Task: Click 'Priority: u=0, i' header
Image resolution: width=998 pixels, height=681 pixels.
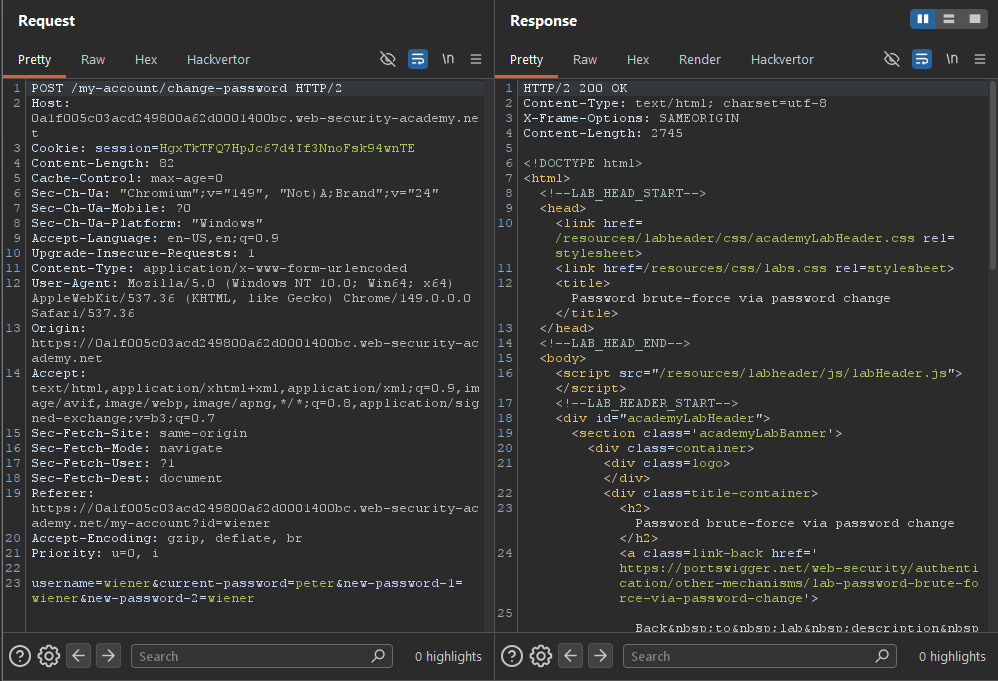Action: [95, 553]
